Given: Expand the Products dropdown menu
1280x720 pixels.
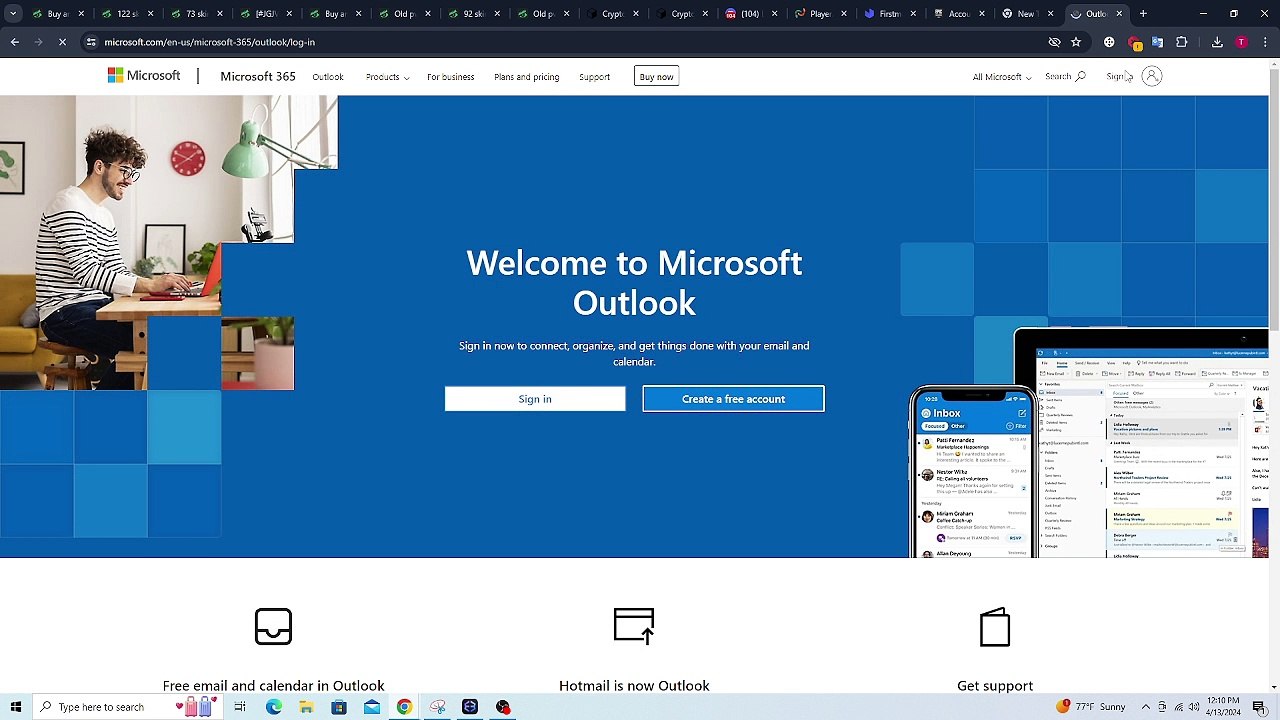Looking at the screenshot, I should 387,77.
